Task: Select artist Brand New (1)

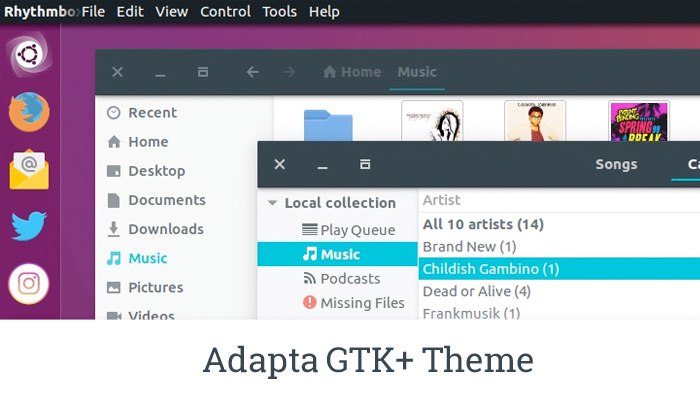Action: pyautogui.click(x=470, y=246)
